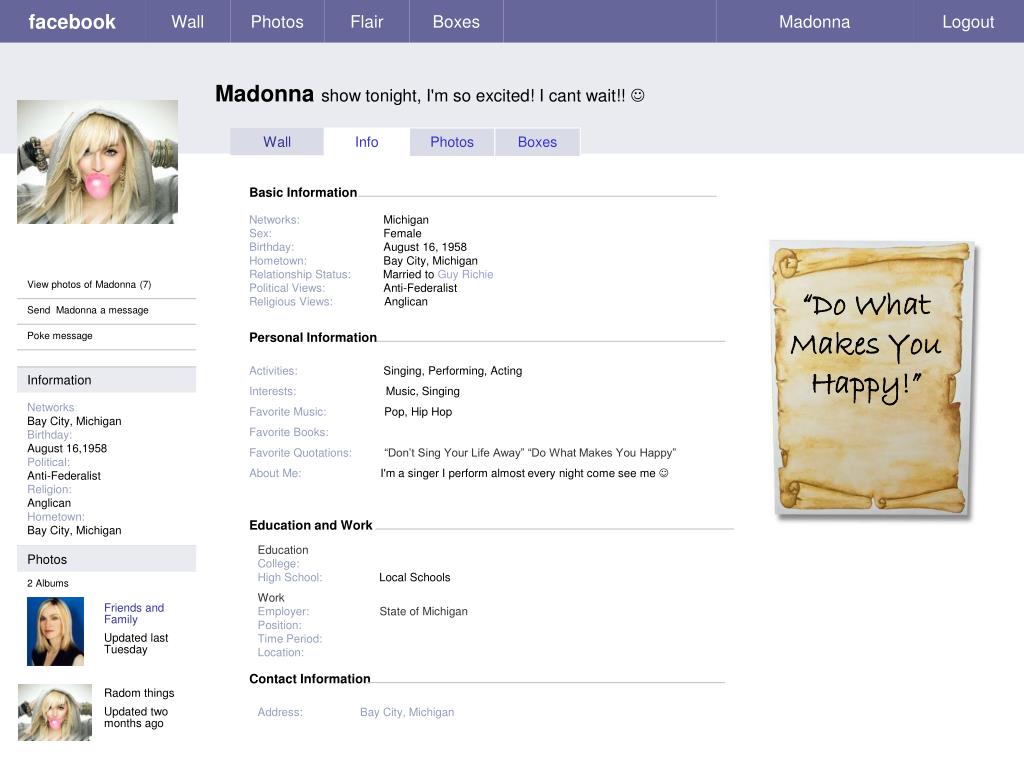Open the Radom things album thumbnail

tap(55, 712)
